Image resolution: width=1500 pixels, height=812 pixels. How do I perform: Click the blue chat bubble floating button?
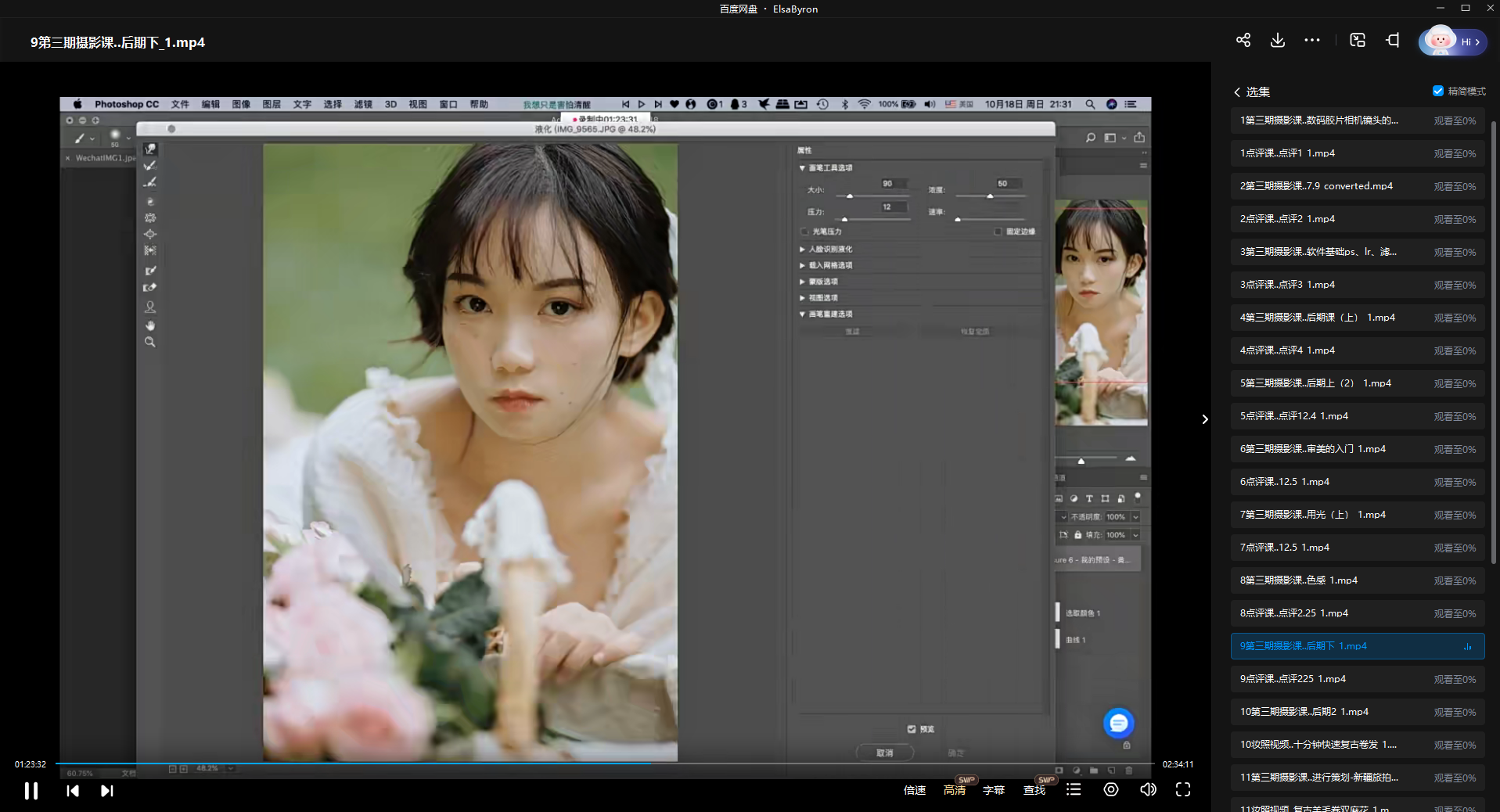point(1119,723)
